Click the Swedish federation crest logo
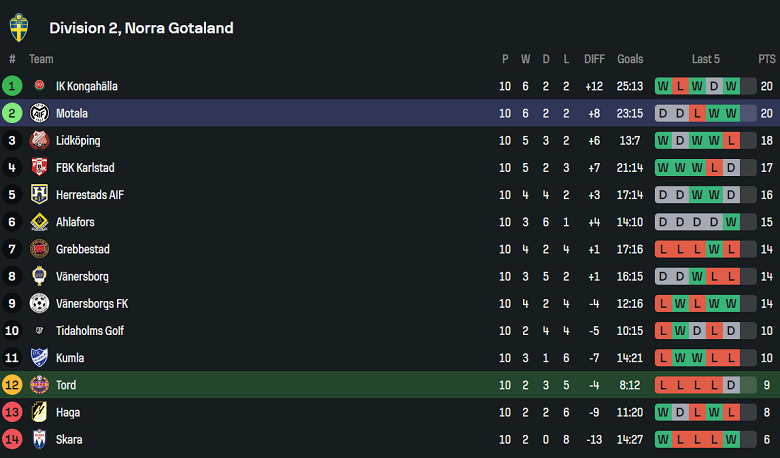 pos(19,28)
